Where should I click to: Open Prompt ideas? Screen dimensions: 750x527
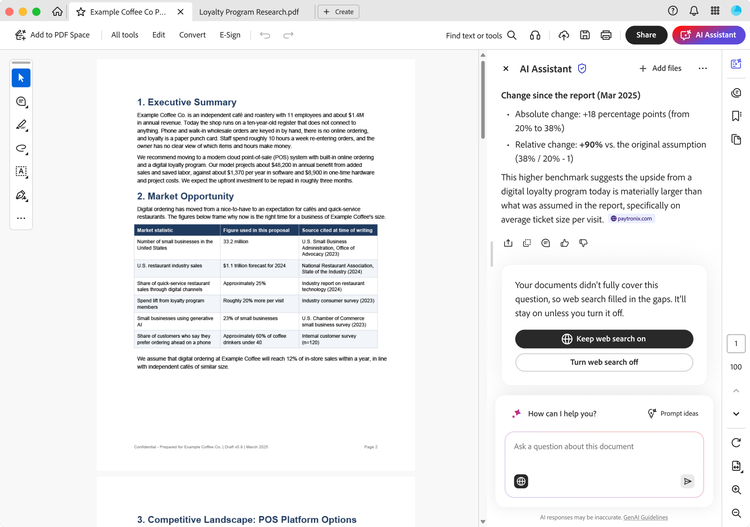(673, 413)
